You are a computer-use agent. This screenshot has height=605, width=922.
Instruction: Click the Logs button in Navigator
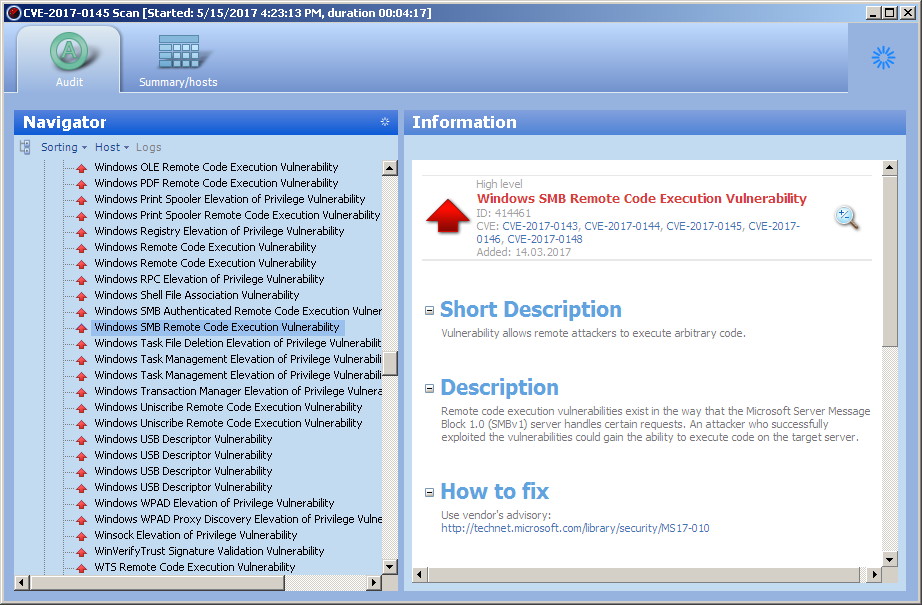tap(148, 147)
